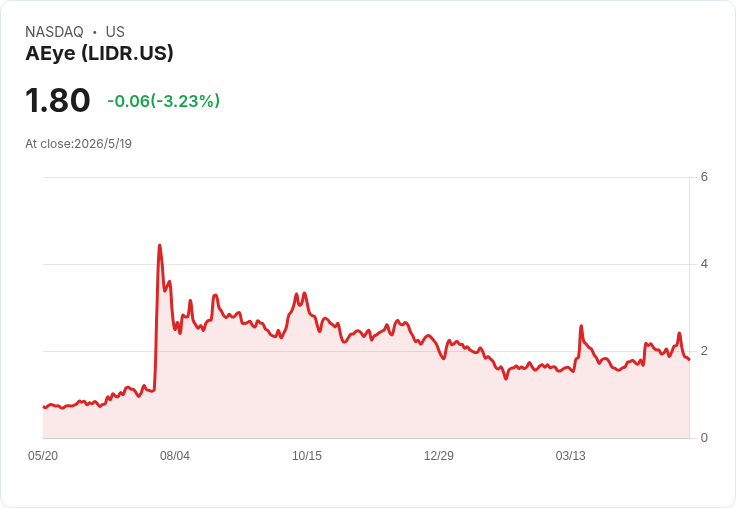Screen dimensions: 736x508
Task: Click the current price 1.80
Action: pos(57,100)
